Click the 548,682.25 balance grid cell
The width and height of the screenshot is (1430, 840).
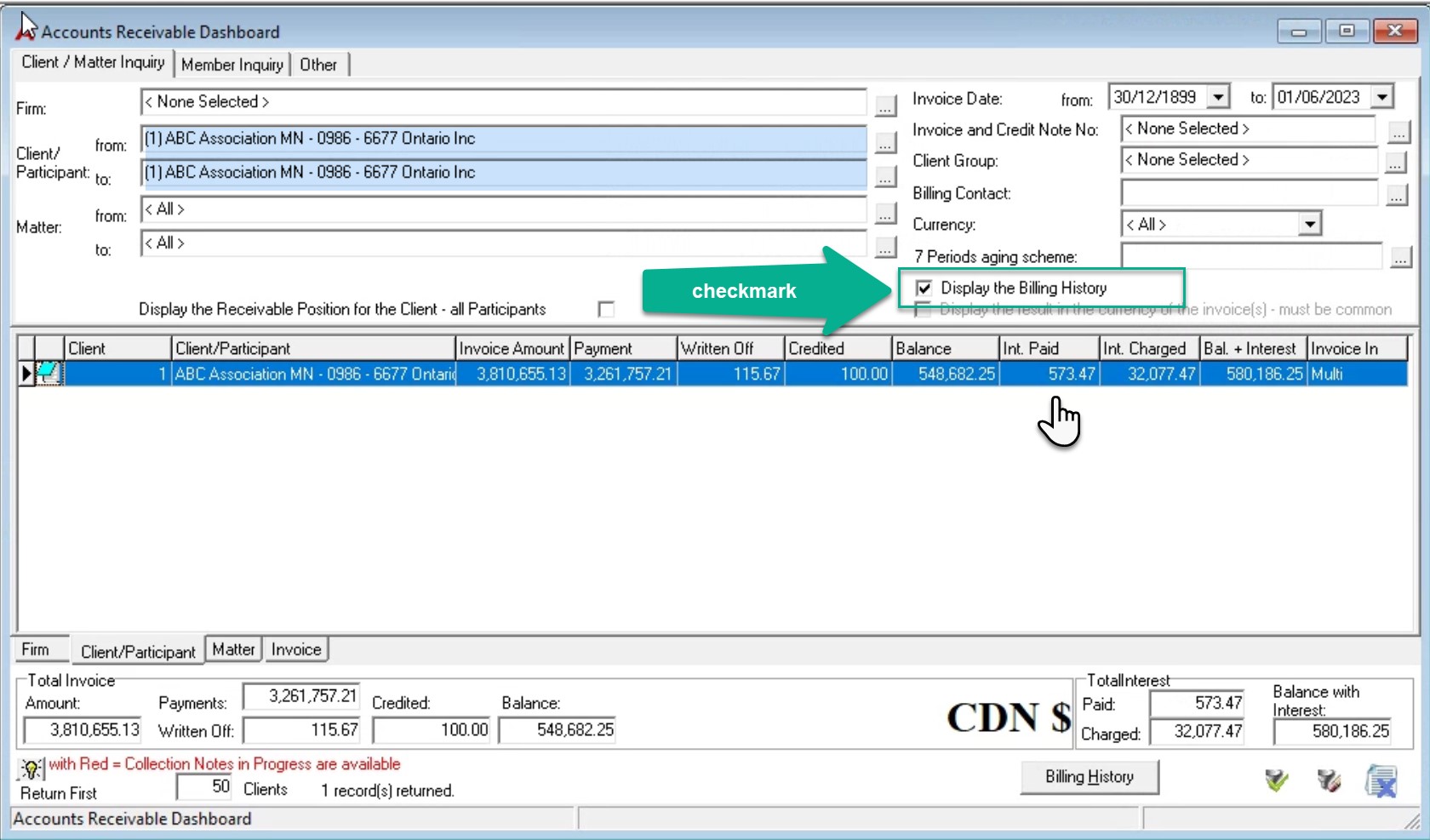coord(945,374)
